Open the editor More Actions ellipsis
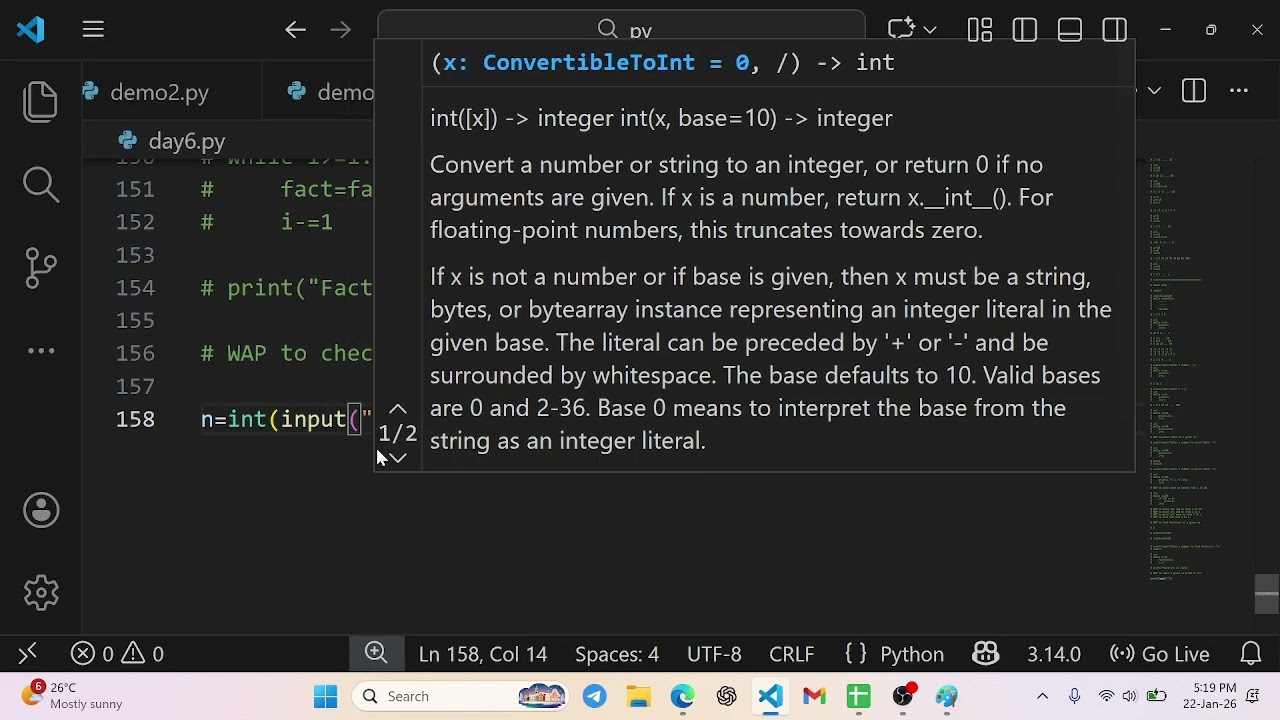The width and height of the screenshot is (1280, 720). (1239, 91)
